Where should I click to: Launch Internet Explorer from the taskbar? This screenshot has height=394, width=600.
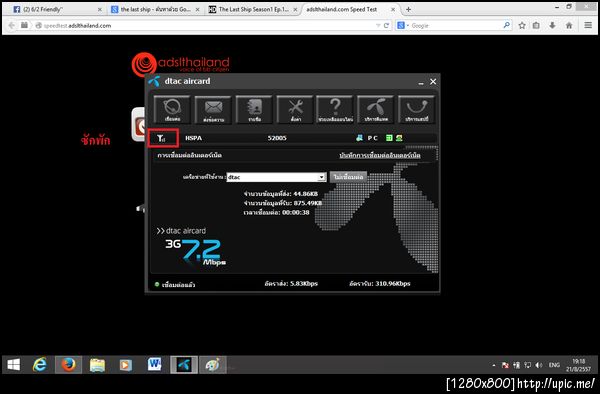tap(40, 365)
